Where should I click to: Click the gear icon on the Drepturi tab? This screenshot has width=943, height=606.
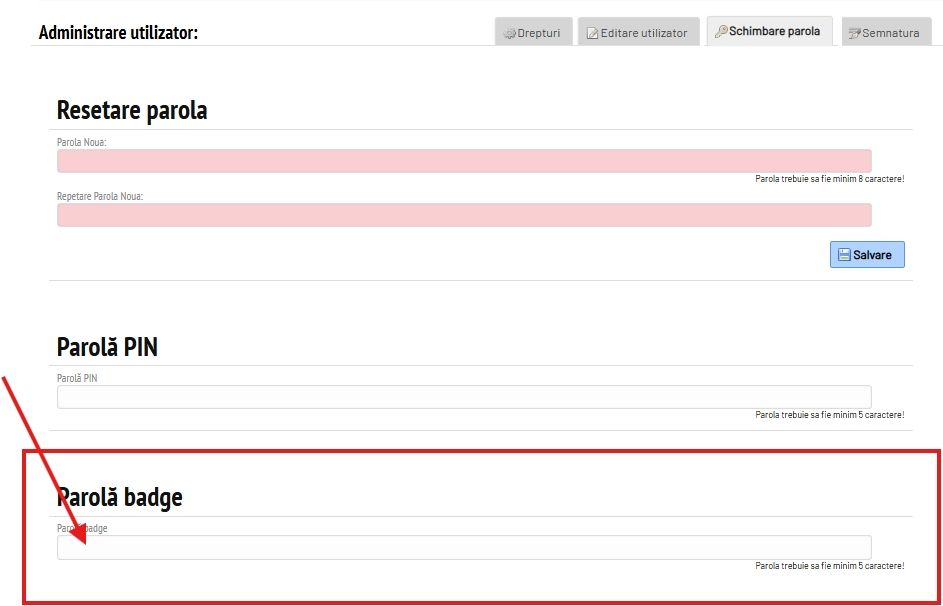[509, 33]
